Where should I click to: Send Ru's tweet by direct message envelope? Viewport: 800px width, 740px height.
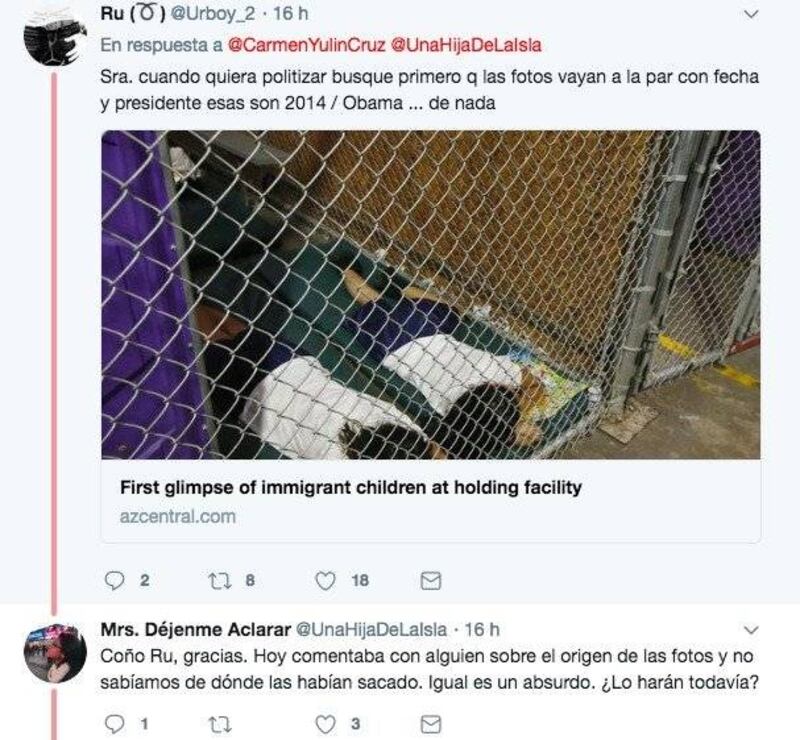tap(431, 581)
